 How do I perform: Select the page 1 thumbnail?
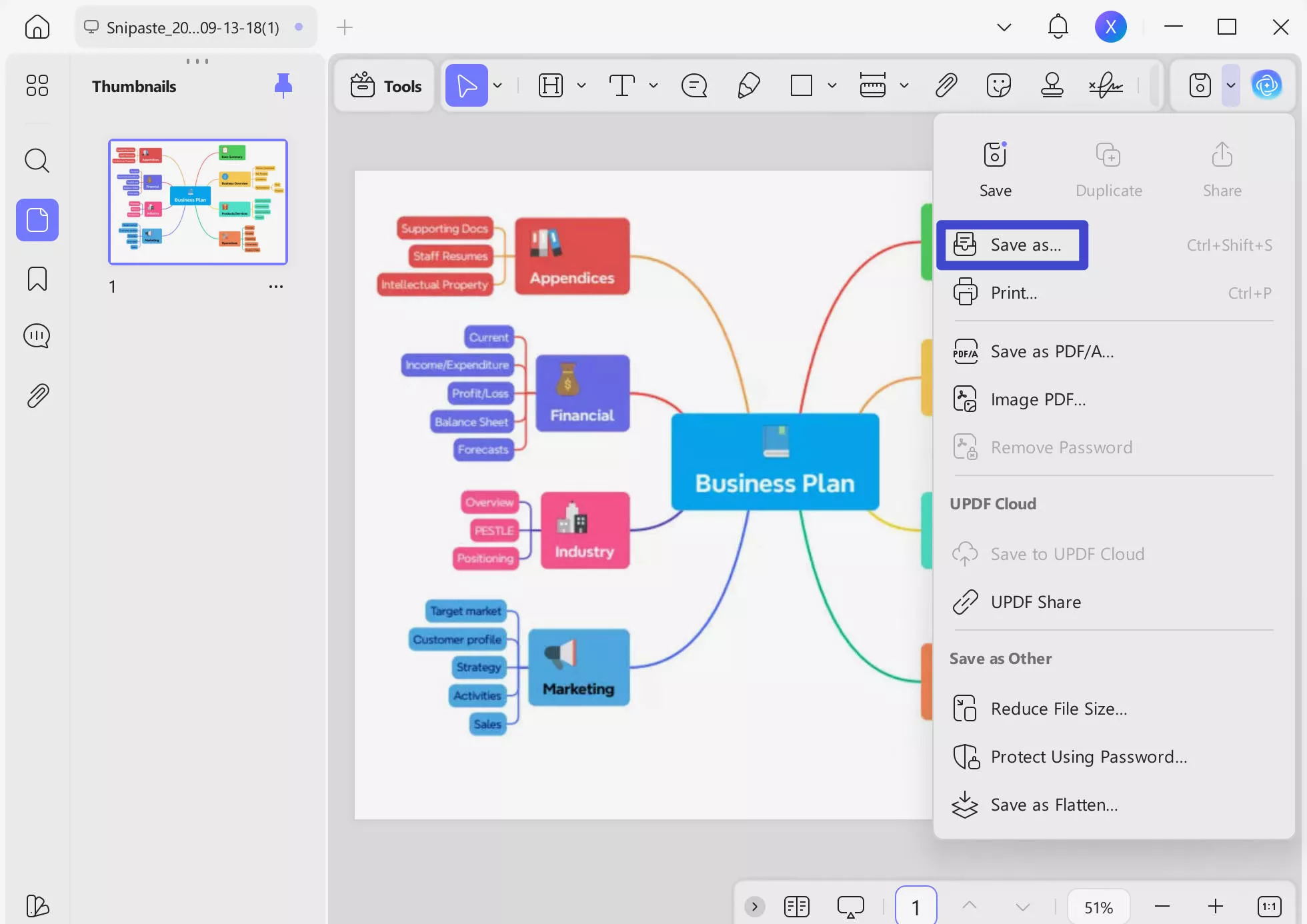click(x=197, y=202)
